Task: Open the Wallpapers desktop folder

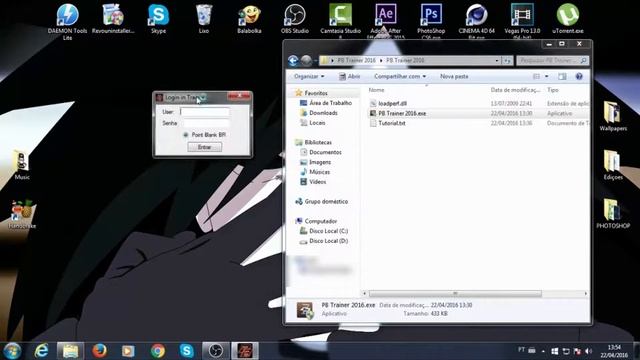Action: click(613, 116)
